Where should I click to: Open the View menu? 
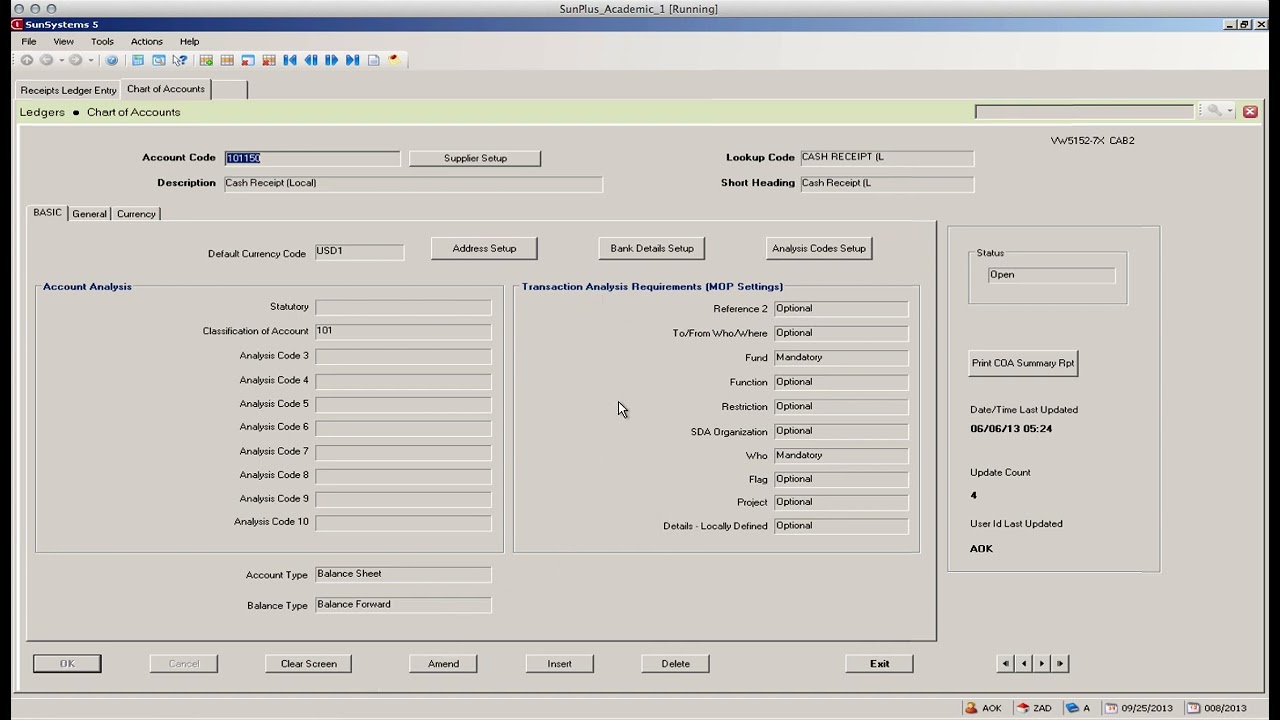pyautogui.click(x=63, y=41)
